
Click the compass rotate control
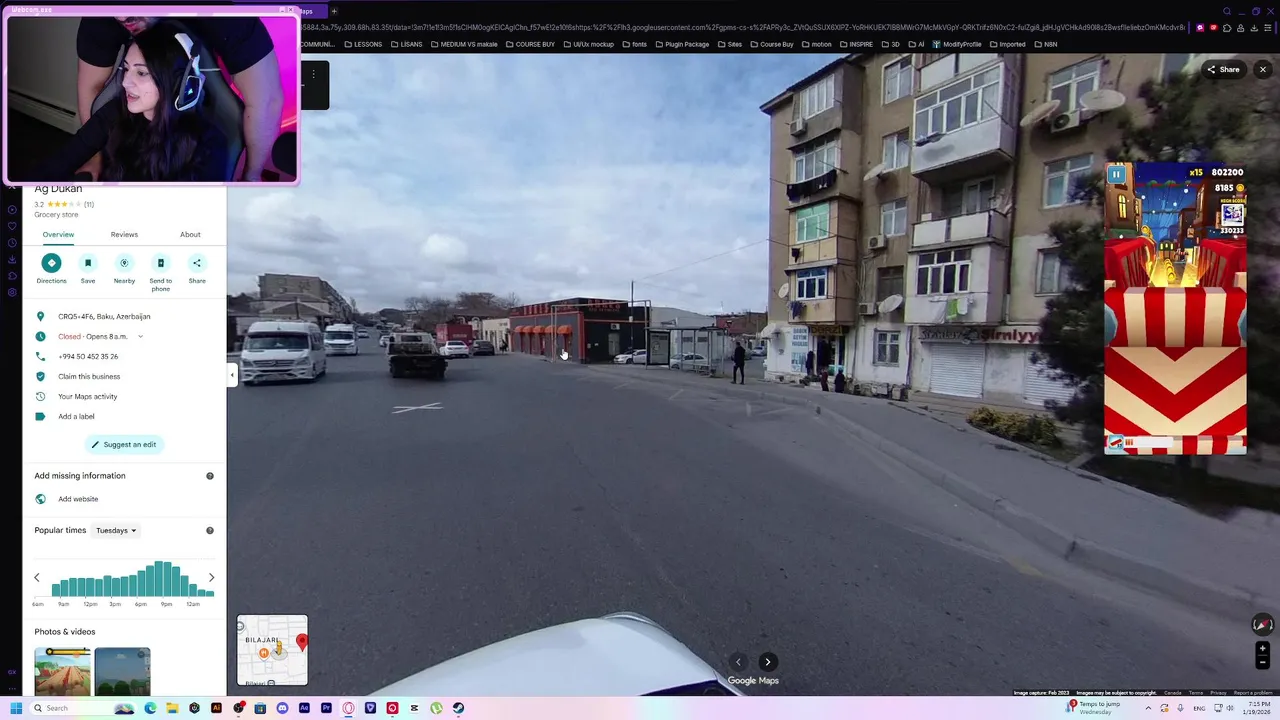1262,624
